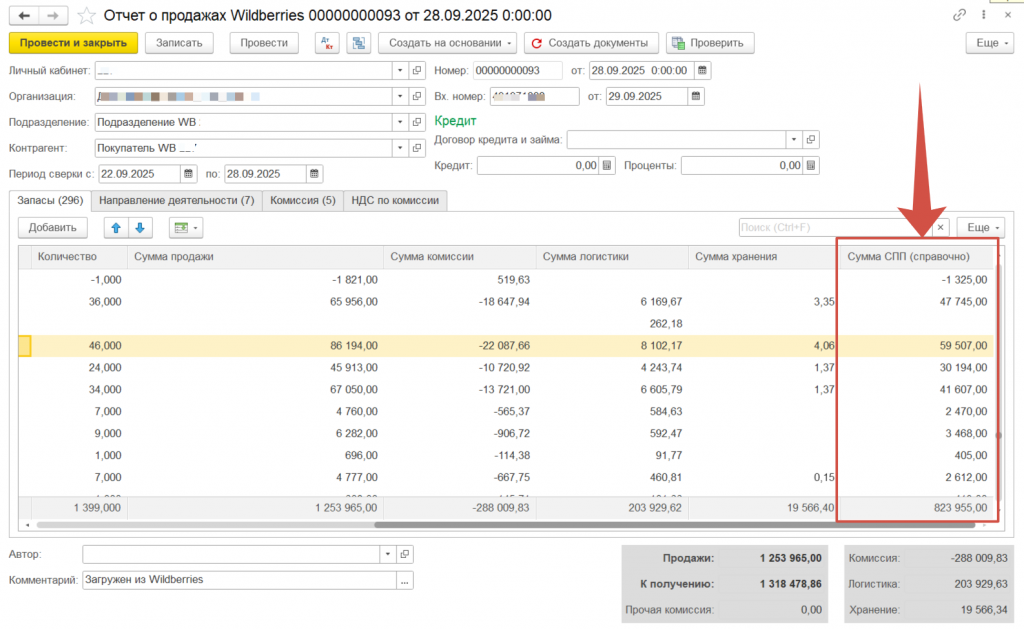Open the Направление деятельности (7) tab
1024x629 pixels.
pyautogui.click(x=176, y=200)
